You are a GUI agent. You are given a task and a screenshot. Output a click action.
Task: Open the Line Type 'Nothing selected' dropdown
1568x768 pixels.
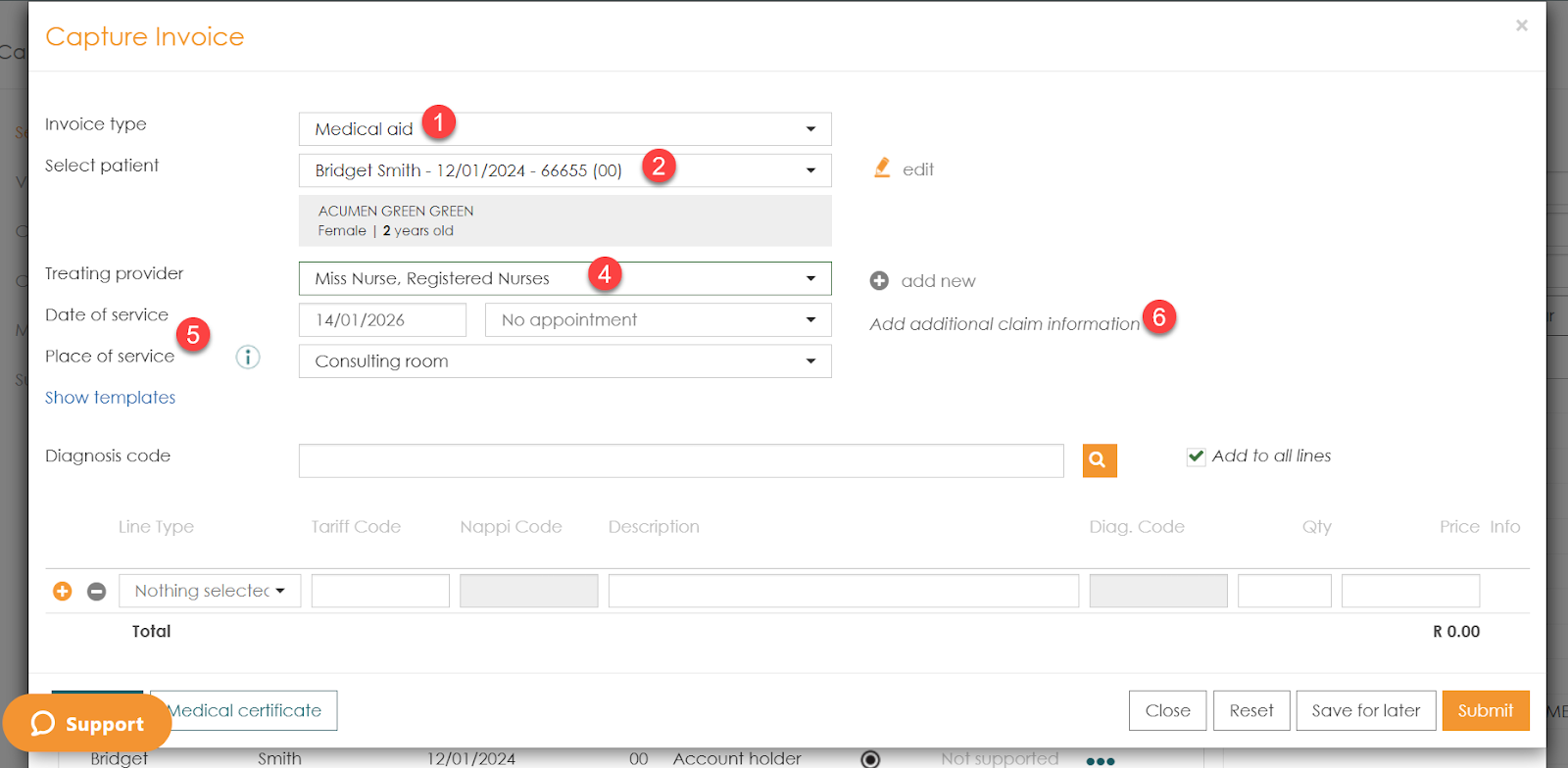210,591
